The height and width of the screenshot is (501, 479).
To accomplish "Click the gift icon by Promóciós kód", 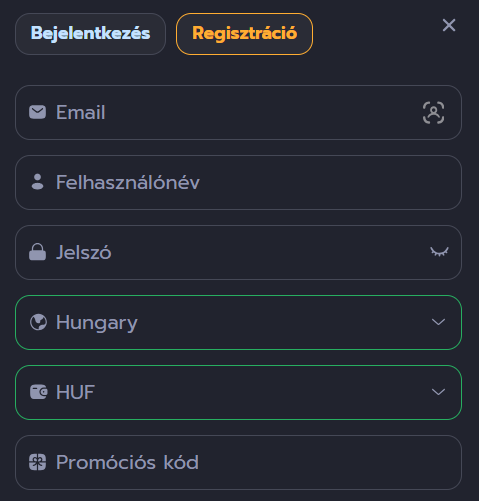I will (37, 462).
